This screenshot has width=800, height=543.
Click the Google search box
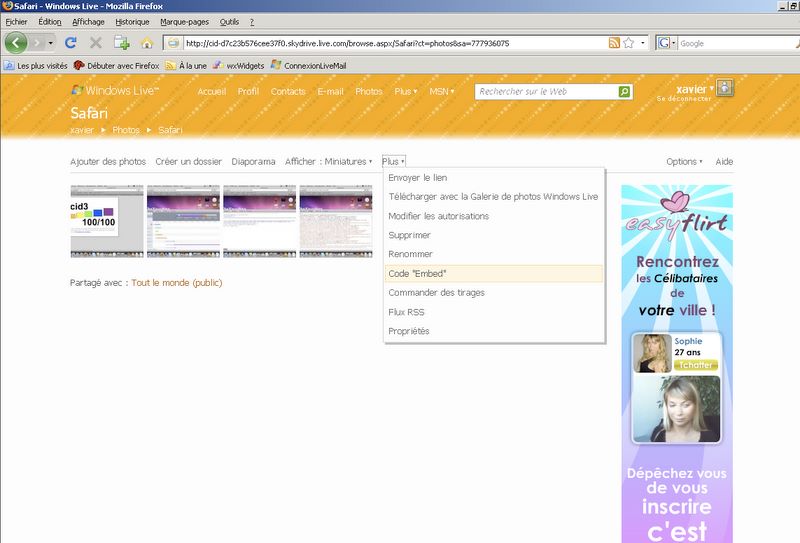point(737,43)
